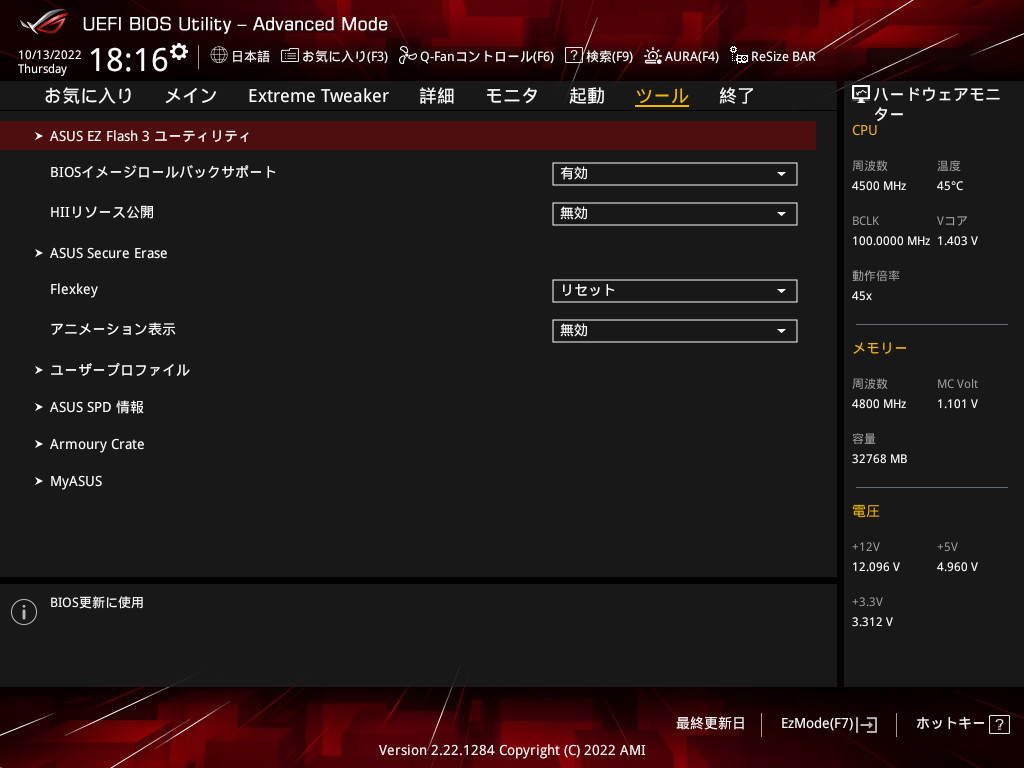Image resolution: width=1024 pixels, height=768 pixels.
Task: Click memory frequency 4800 MHz value
Action: (x=879, y=404)
